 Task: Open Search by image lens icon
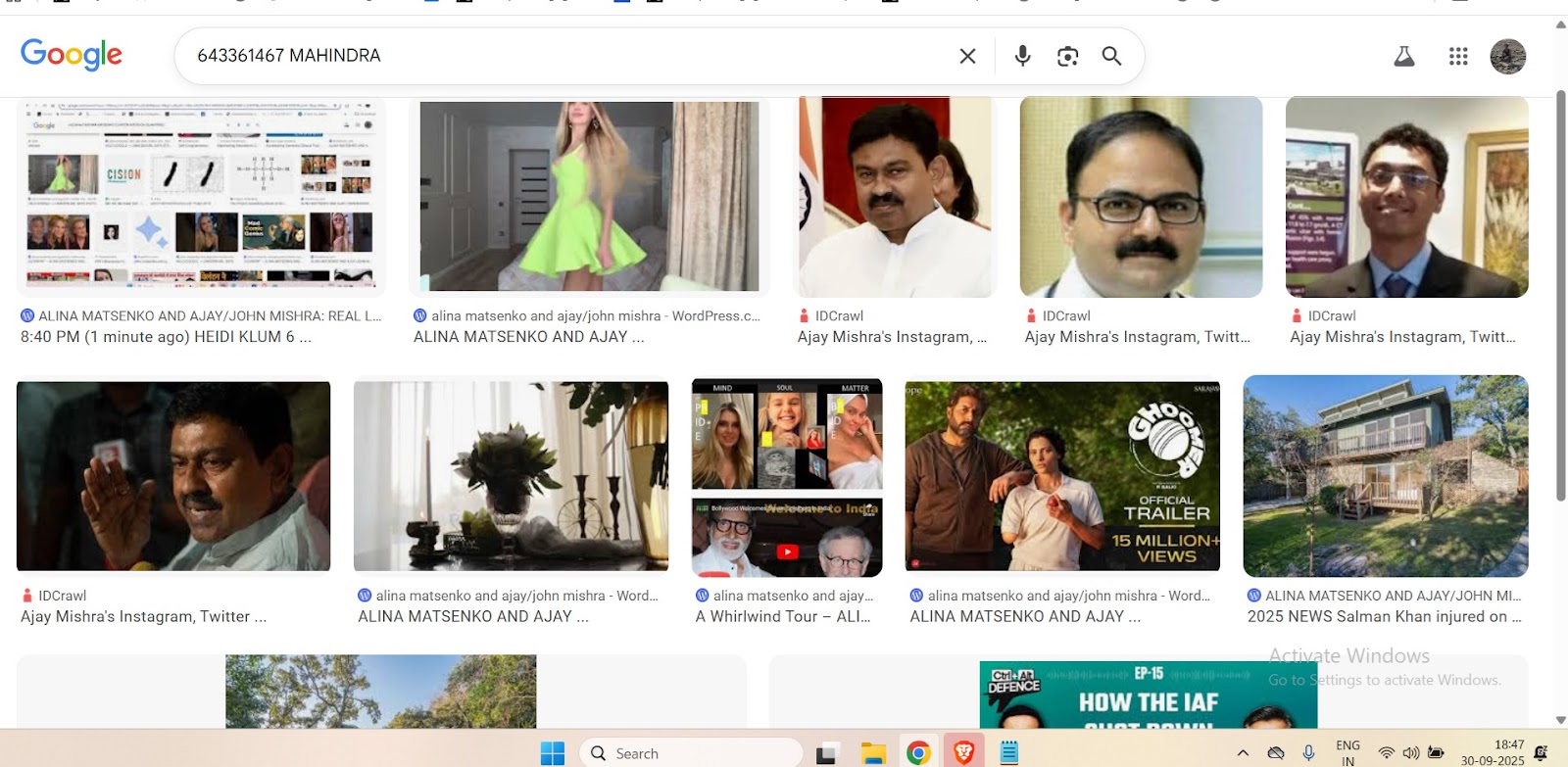click(1067, 56)
